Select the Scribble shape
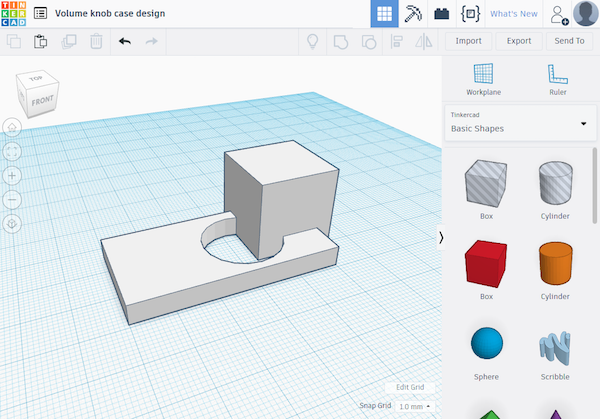 (555, 350)
